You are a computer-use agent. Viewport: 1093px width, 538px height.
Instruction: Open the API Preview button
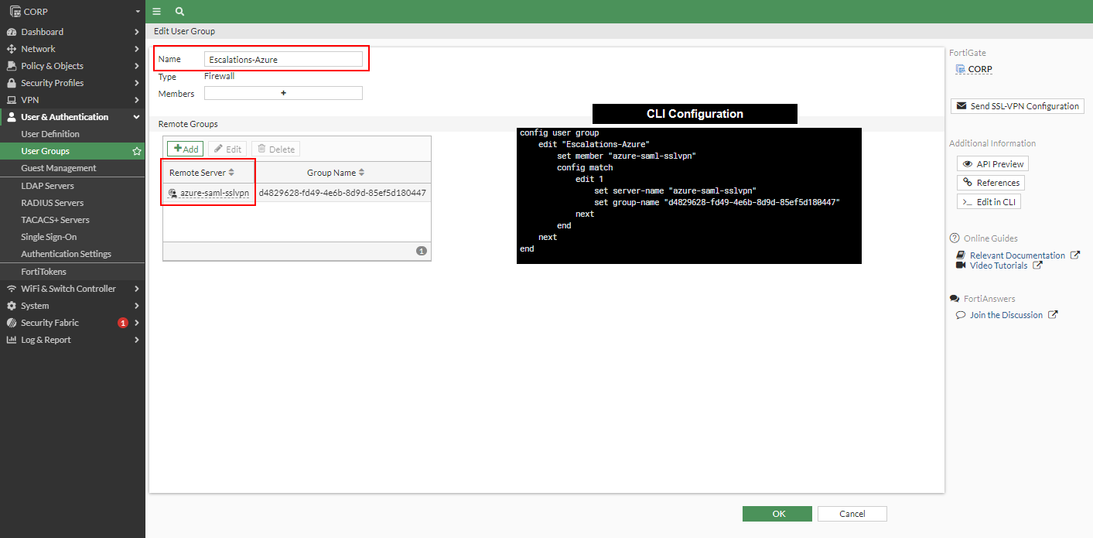click(x=993, y=164)
